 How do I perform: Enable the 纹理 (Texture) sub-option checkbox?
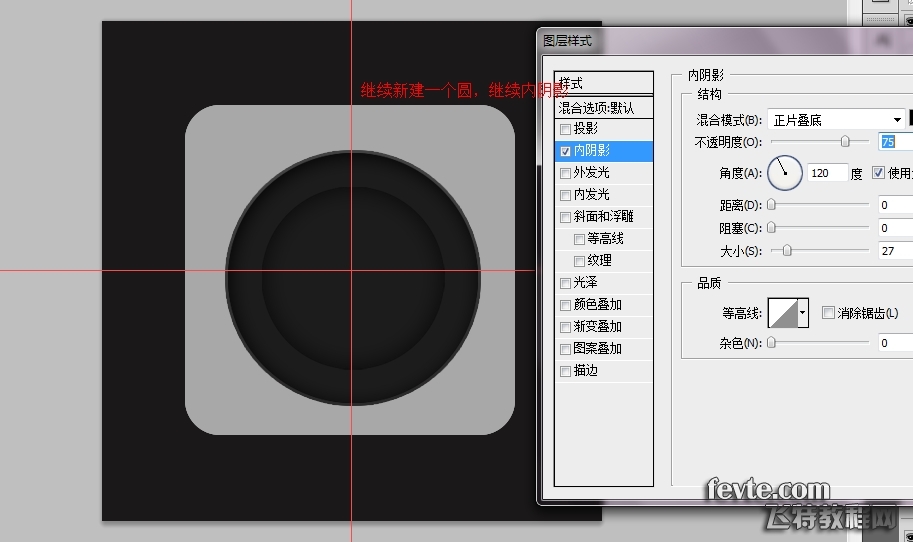pos(580,261)
